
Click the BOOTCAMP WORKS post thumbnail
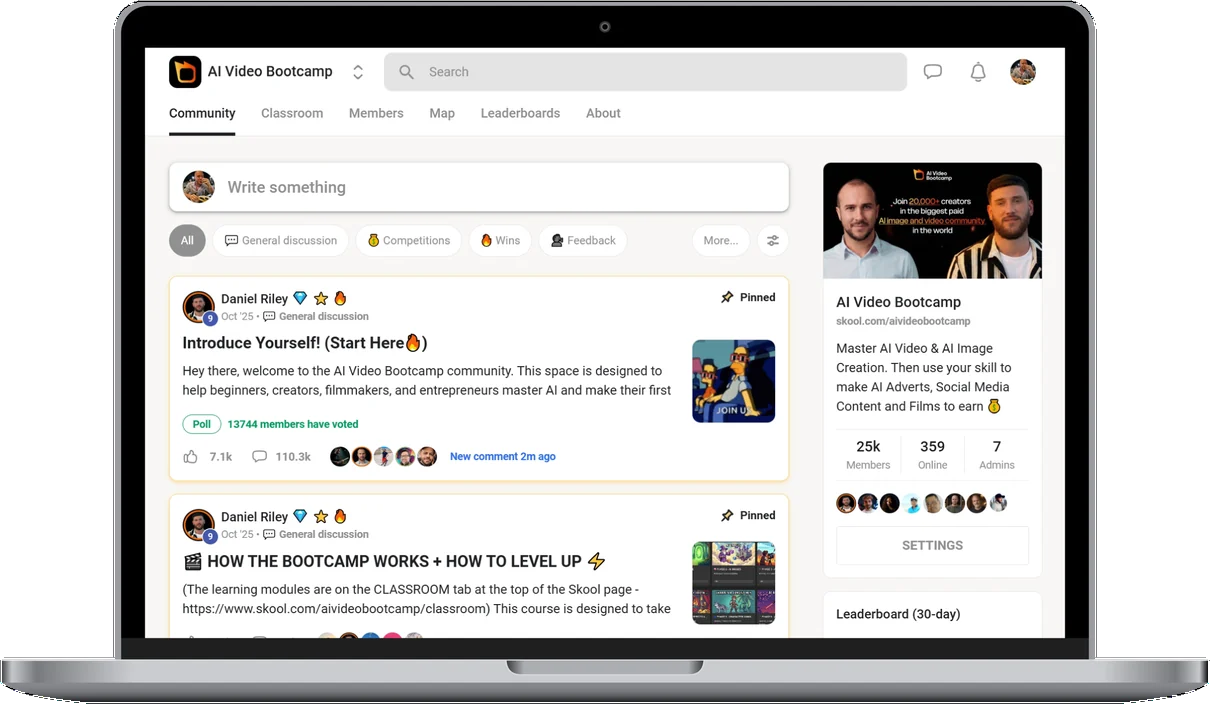733,583
